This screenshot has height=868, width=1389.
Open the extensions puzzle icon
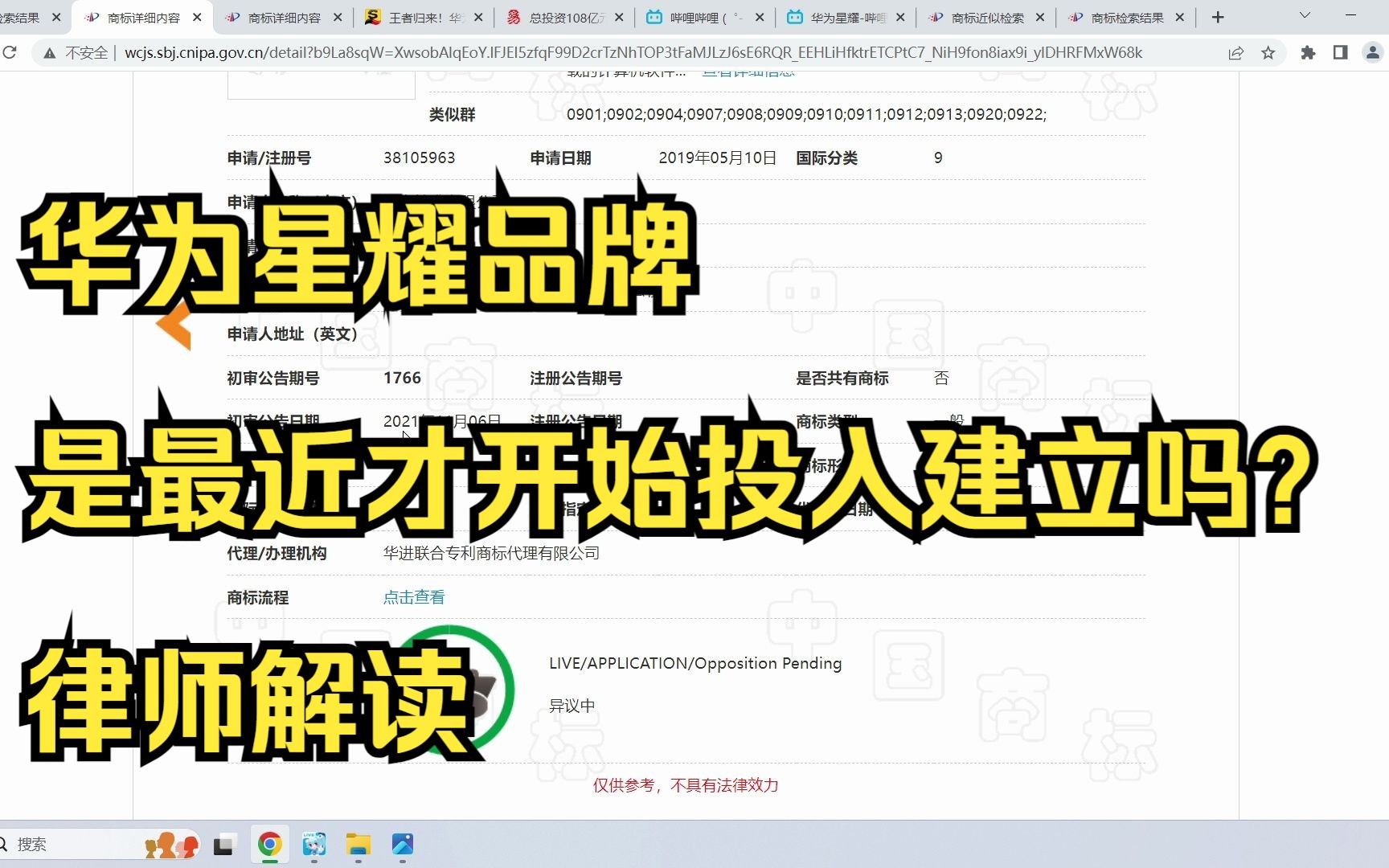click(1308, 53)
